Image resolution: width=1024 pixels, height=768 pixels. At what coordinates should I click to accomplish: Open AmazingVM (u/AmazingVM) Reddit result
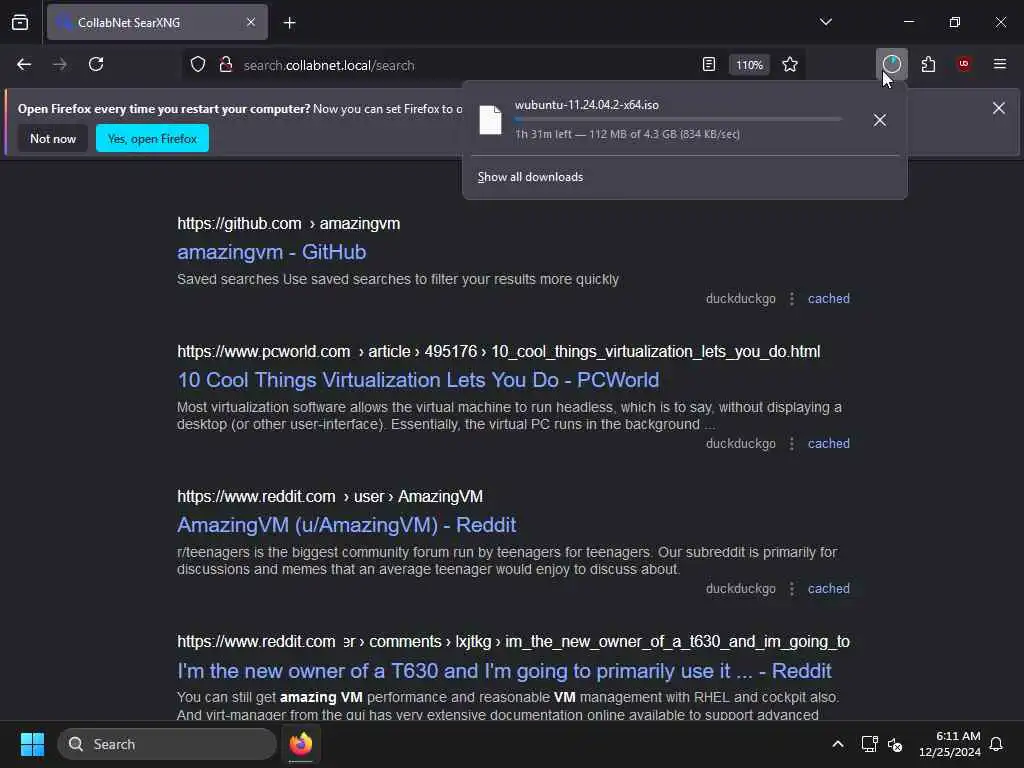(347, 525)
